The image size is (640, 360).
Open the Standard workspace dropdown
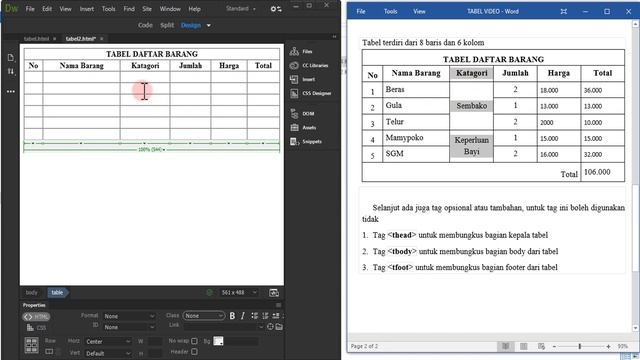pos(241,9)
